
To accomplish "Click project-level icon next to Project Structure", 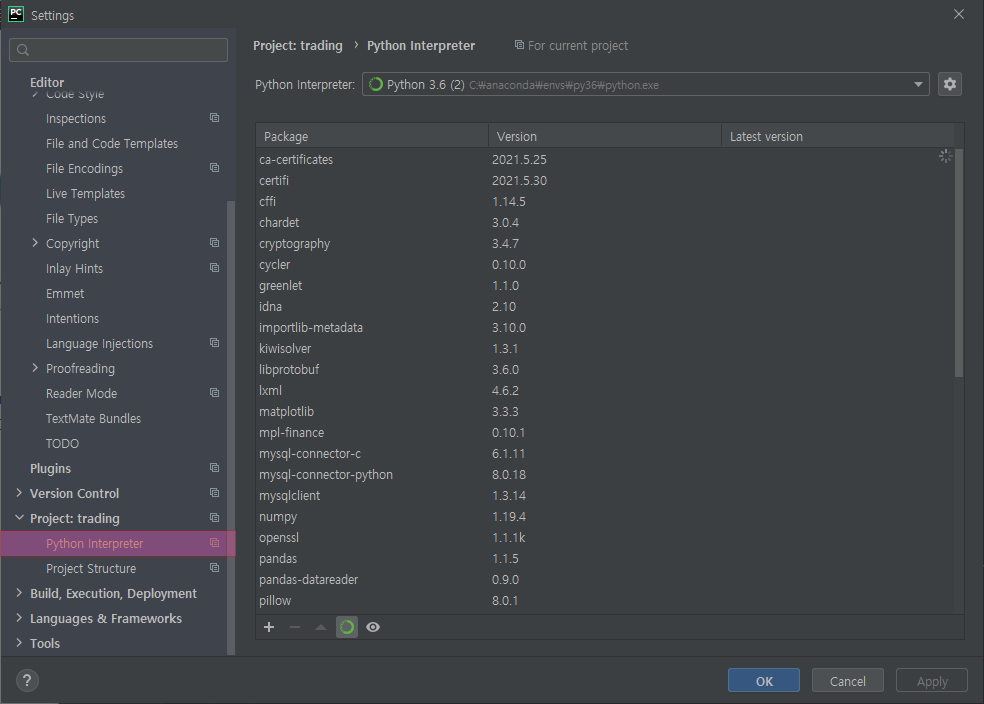I will click(x=215, y=568).
